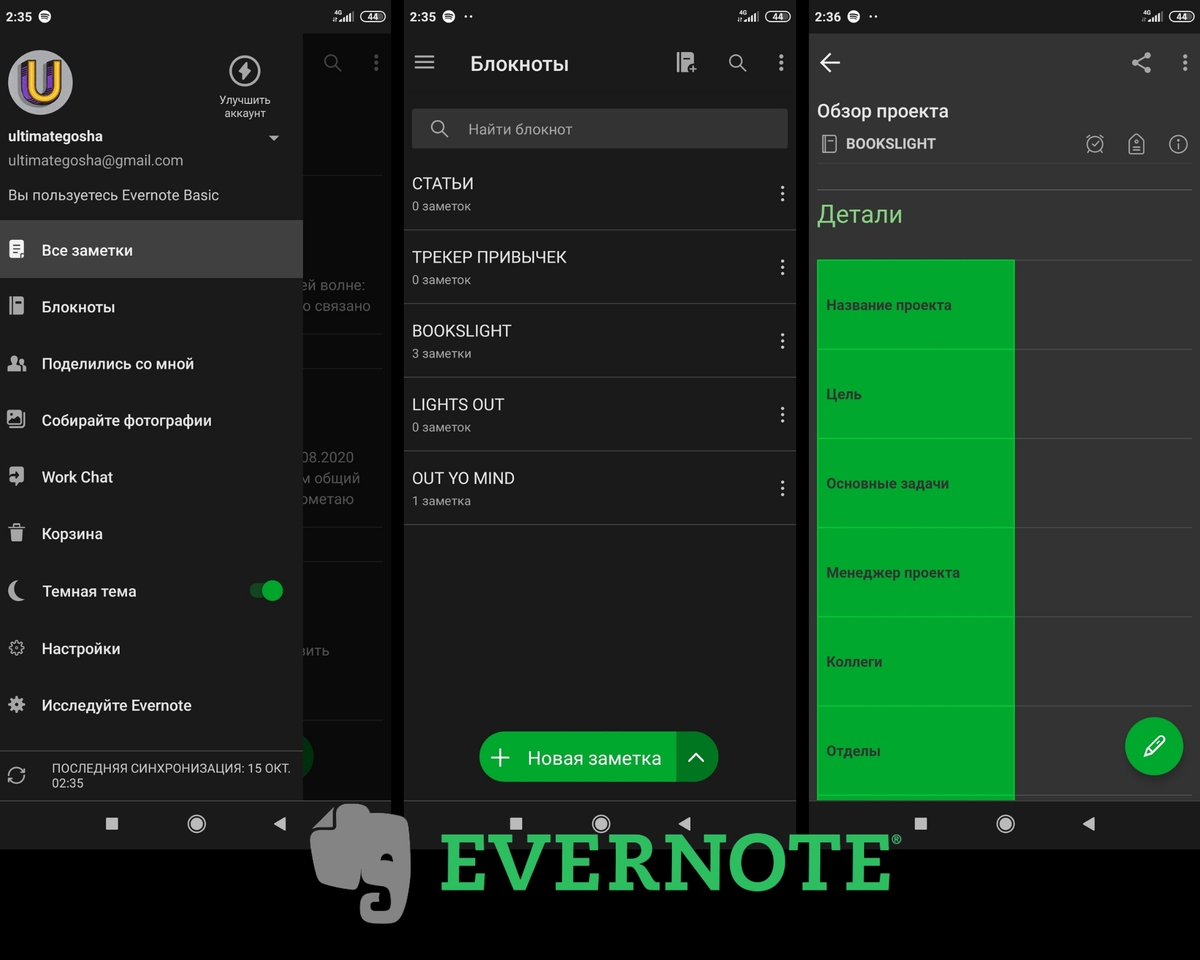The image size is (1200, 960).
Task: Tap the share icon in the note toolbar
Action: coord(1141,63)
